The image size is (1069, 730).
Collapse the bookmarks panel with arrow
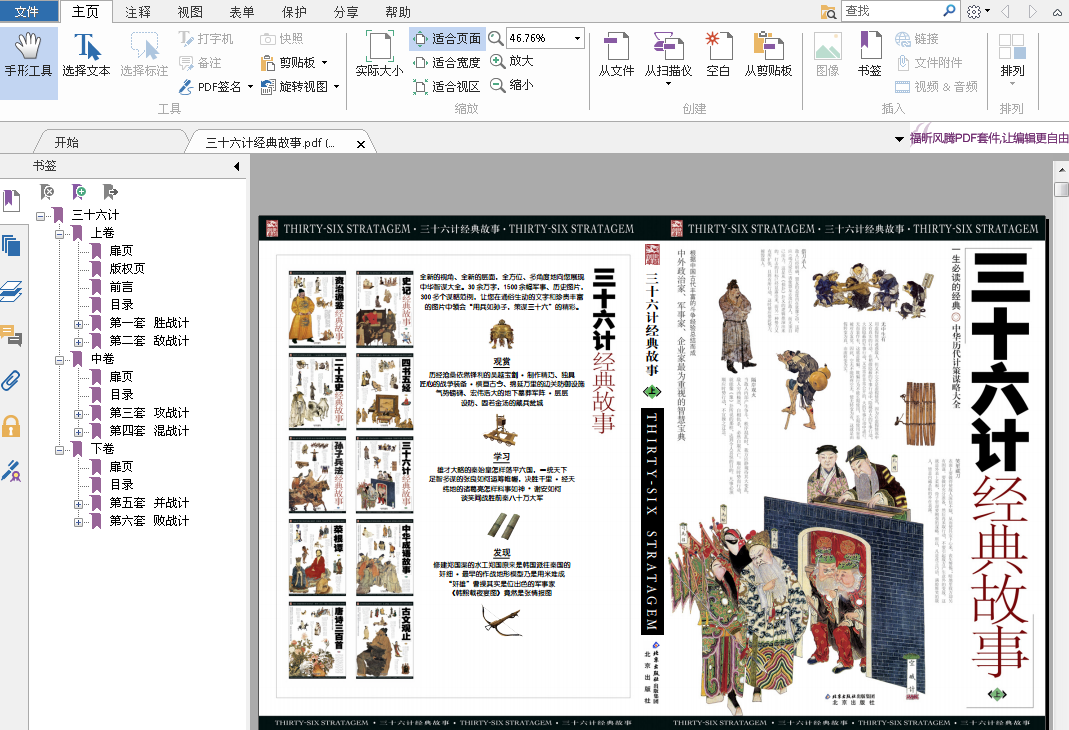tap(237, 166)
